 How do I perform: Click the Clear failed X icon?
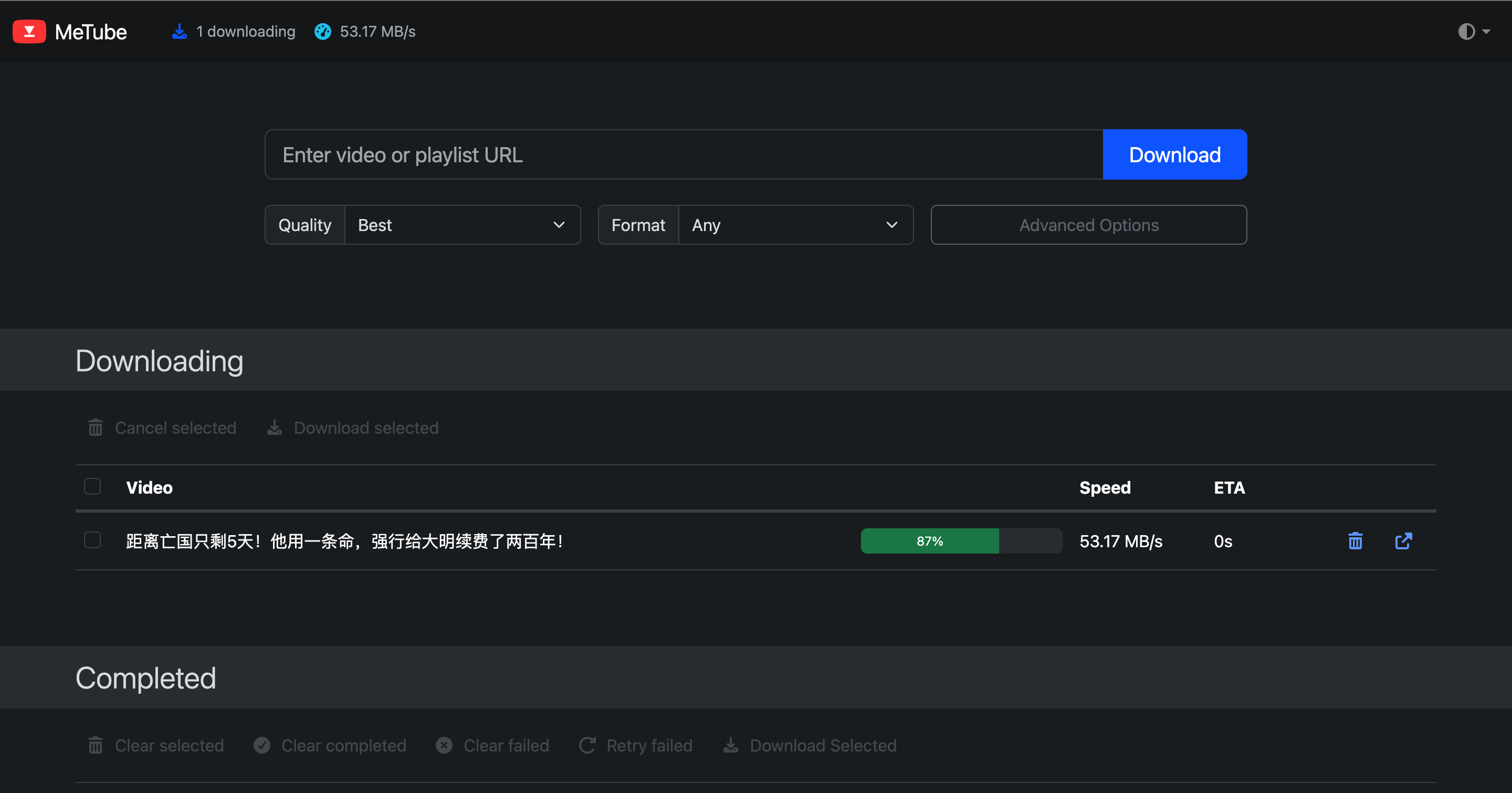tap(444, 745)
